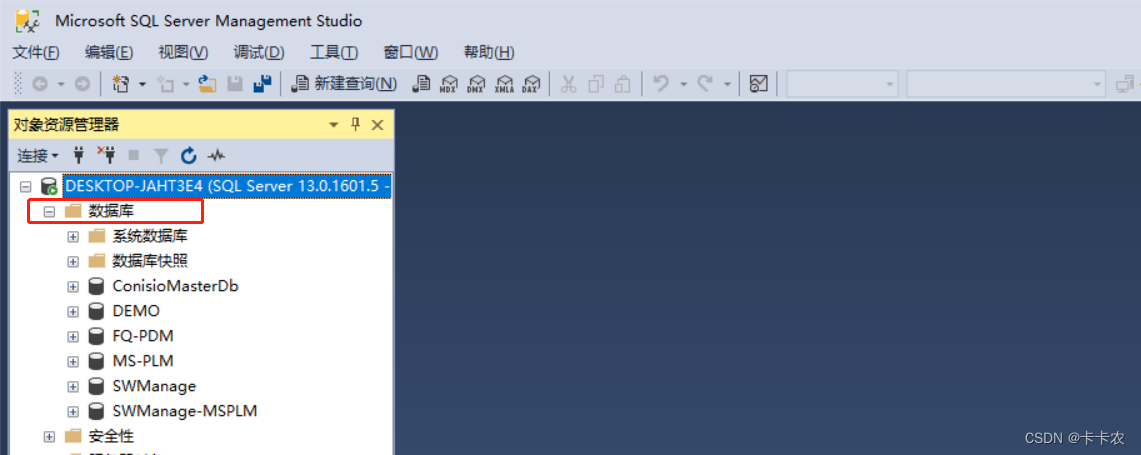Close the Object Explorer panel
1141x455 pixels.
(377, 124)
